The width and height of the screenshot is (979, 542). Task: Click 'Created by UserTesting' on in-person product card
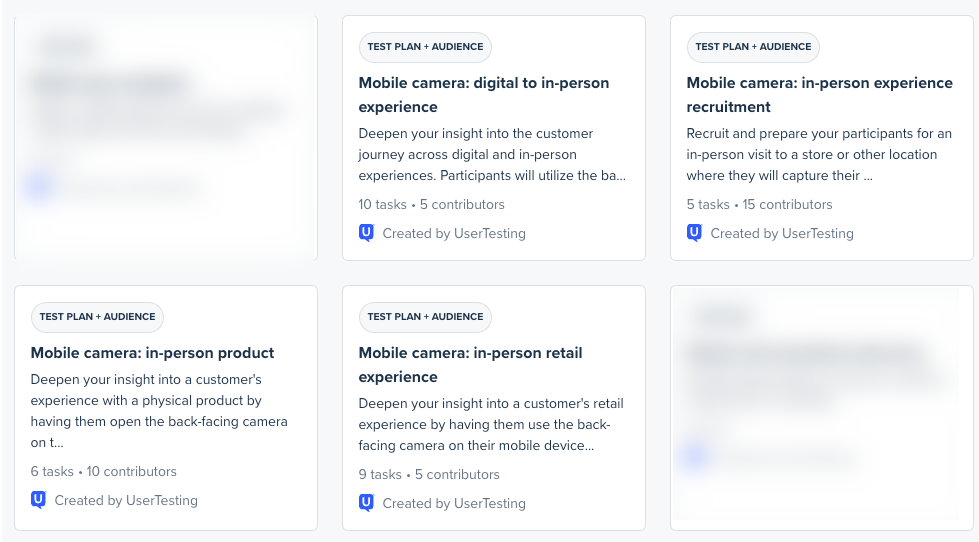pos(126,500)
